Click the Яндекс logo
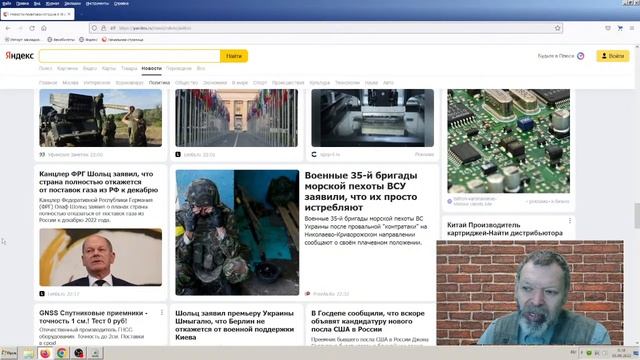This screenshot has height=360, width=640. [x=19, y=56]
